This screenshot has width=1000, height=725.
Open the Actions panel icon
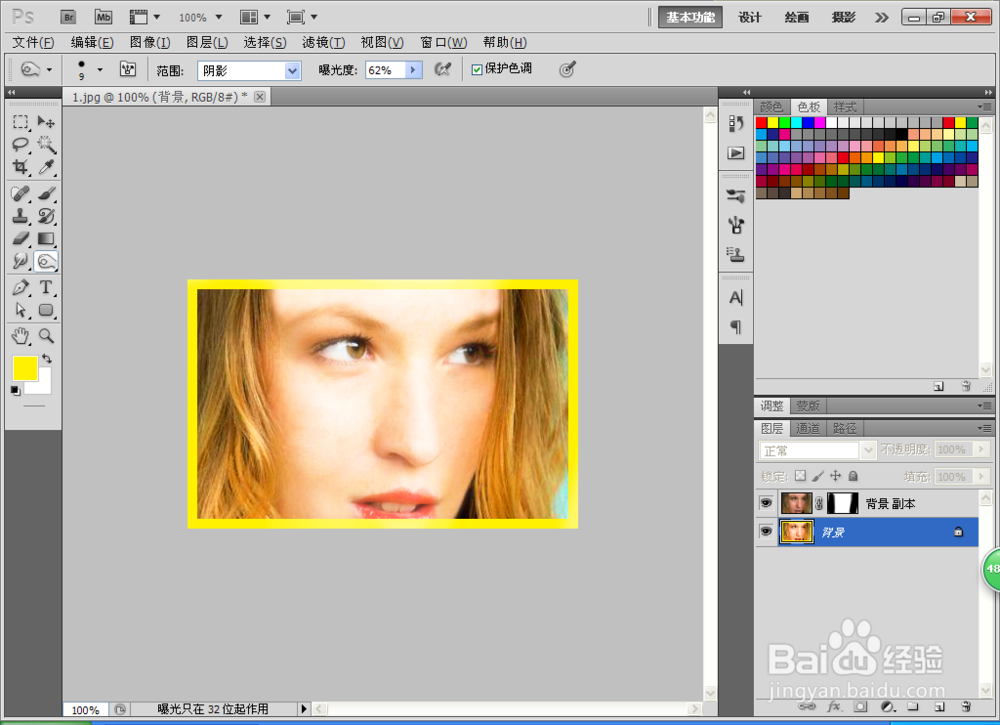click(736, 153)
